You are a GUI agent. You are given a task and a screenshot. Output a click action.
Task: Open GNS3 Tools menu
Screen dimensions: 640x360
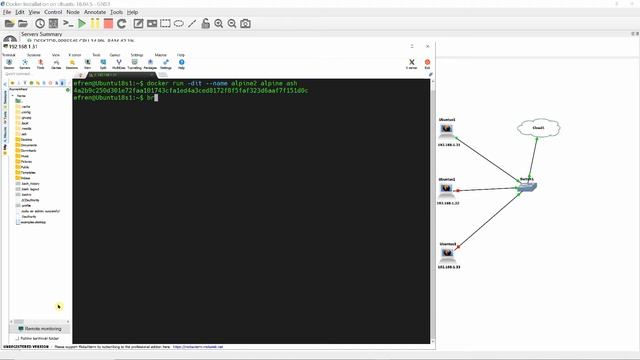pos(116,12)
